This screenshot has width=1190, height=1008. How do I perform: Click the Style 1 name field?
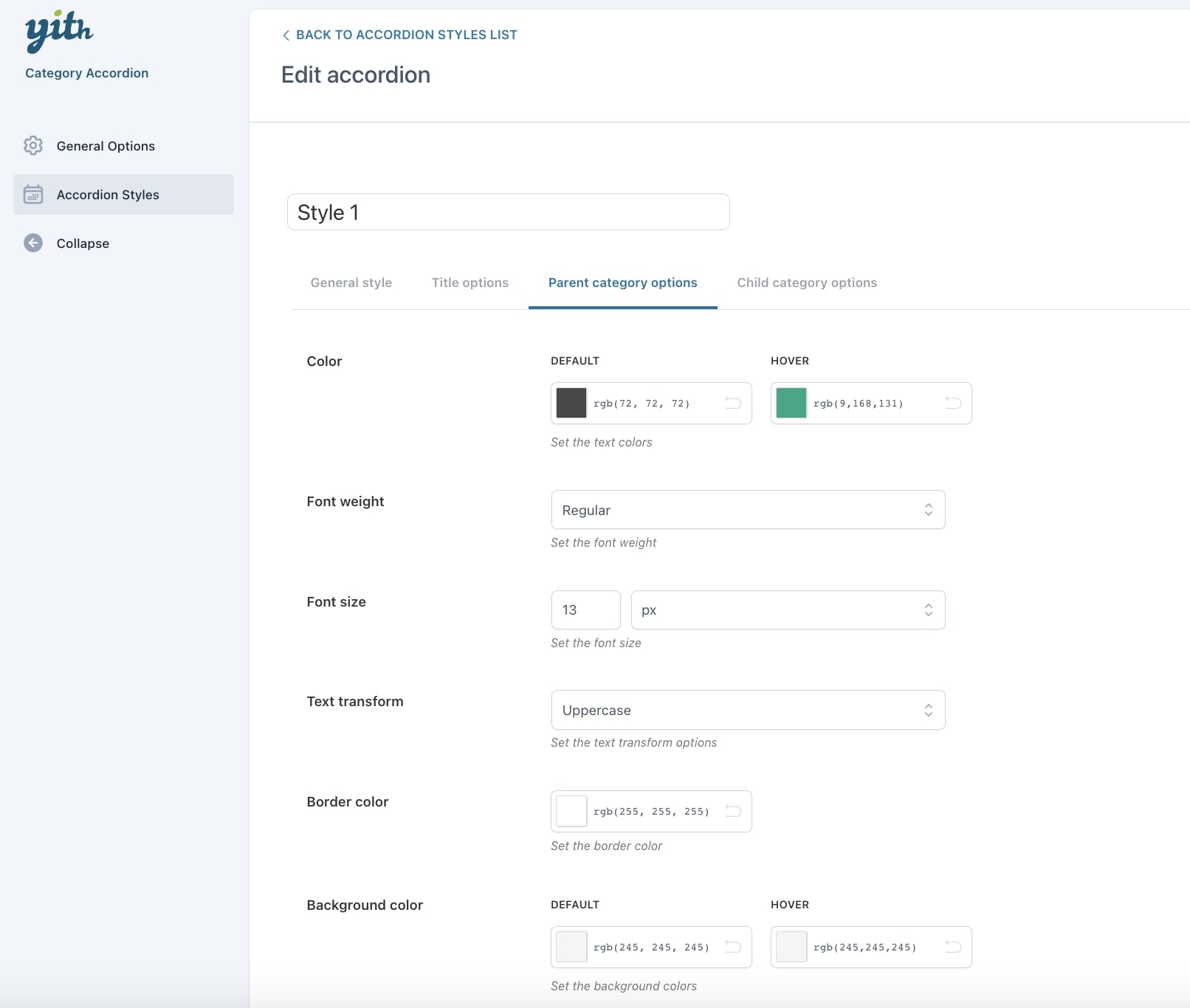508,213
